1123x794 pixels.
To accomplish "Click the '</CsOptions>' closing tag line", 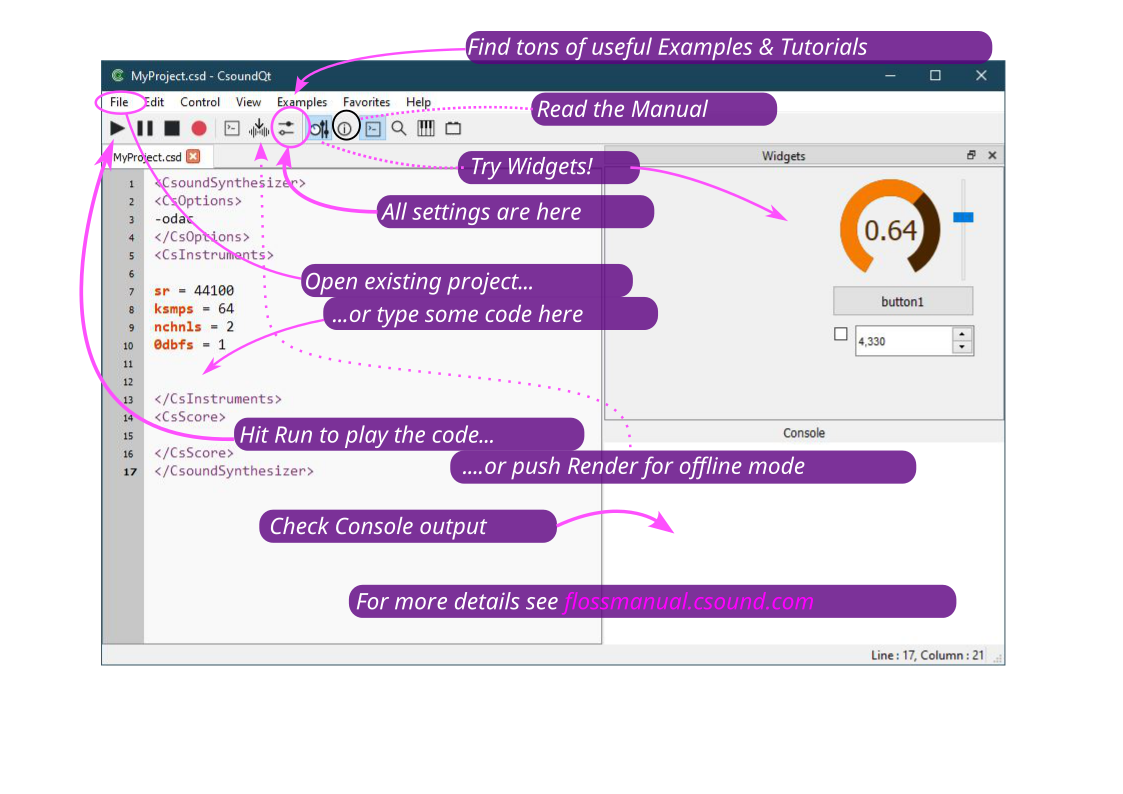I will (202, 236).
